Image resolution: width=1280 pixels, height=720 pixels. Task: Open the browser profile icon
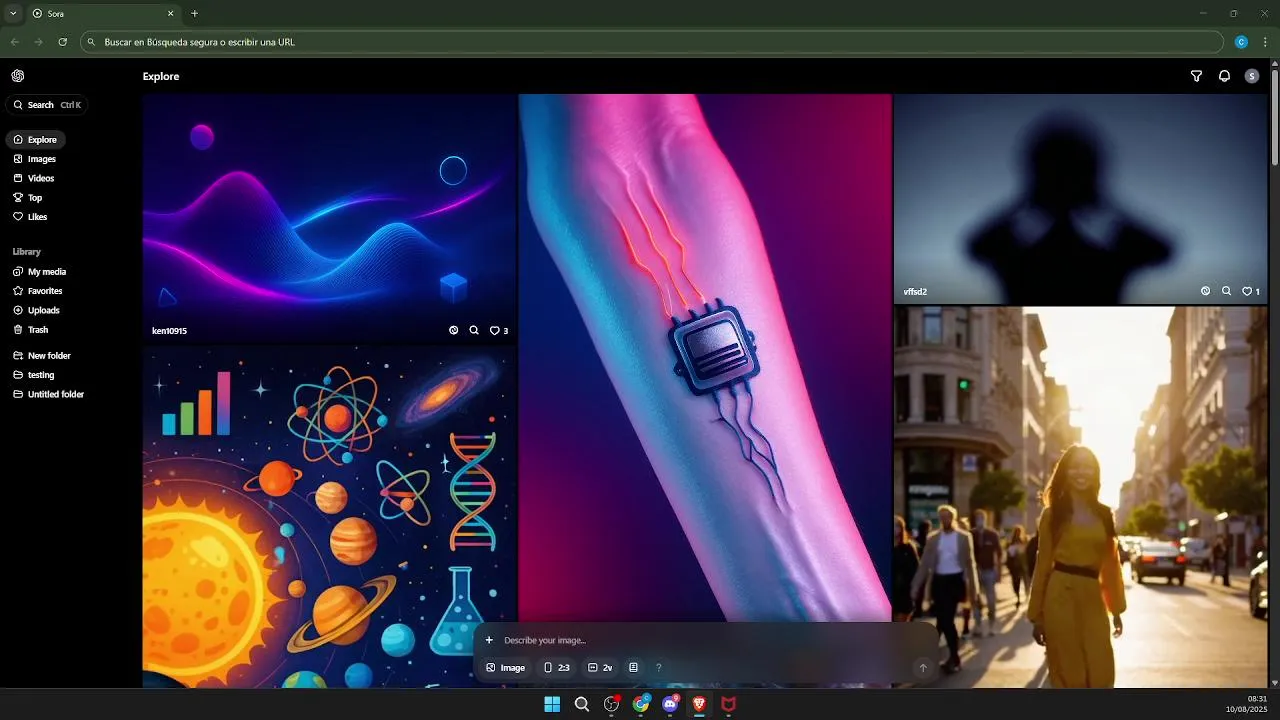tap(1241, 42)
